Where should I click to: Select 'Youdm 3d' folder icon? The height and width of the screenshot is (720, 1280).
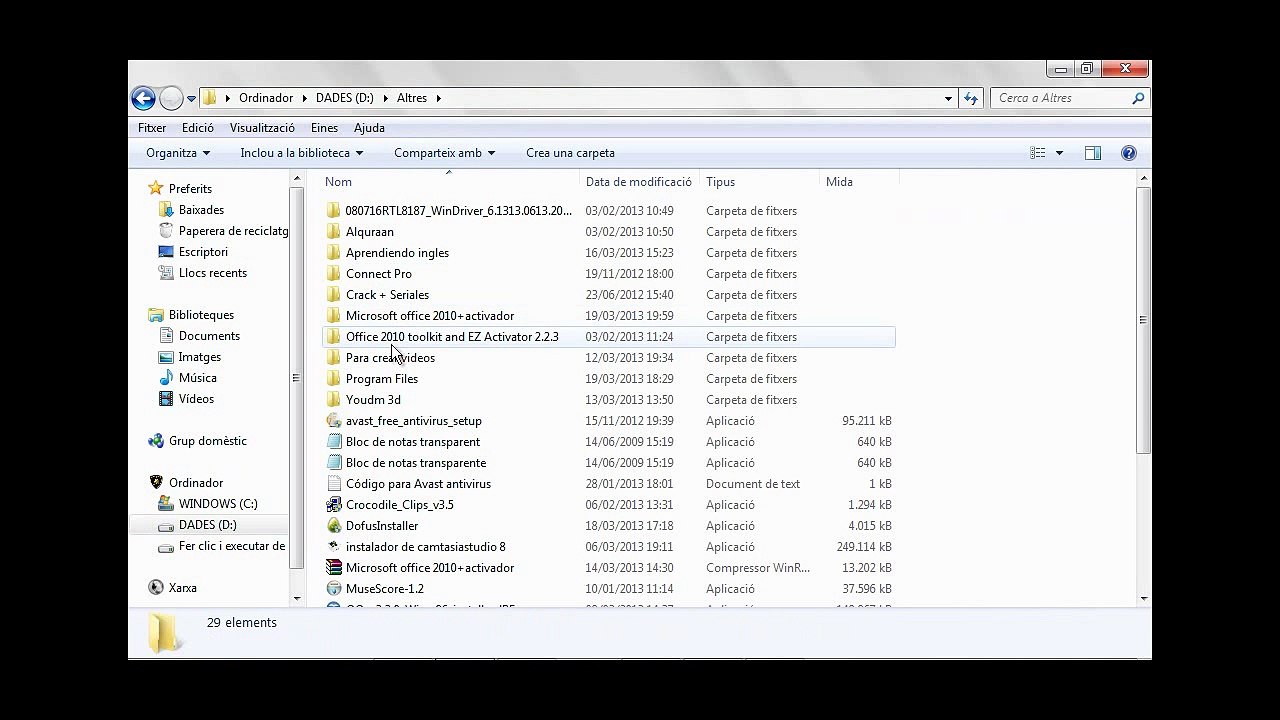pyautogui.click(x=334, y=400)
